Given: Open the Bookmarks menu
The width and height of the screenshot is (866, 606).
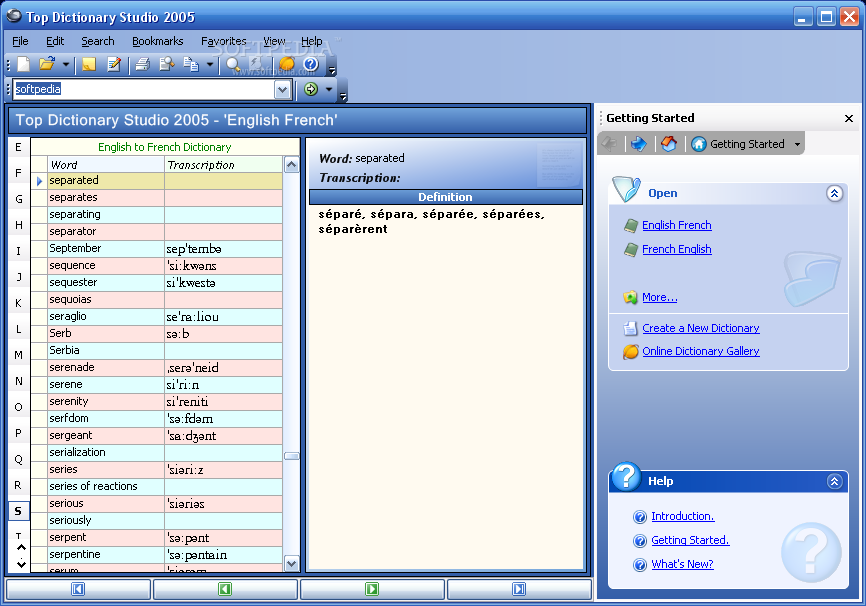Looking at the screenshot, I should [x=157, y=41].
